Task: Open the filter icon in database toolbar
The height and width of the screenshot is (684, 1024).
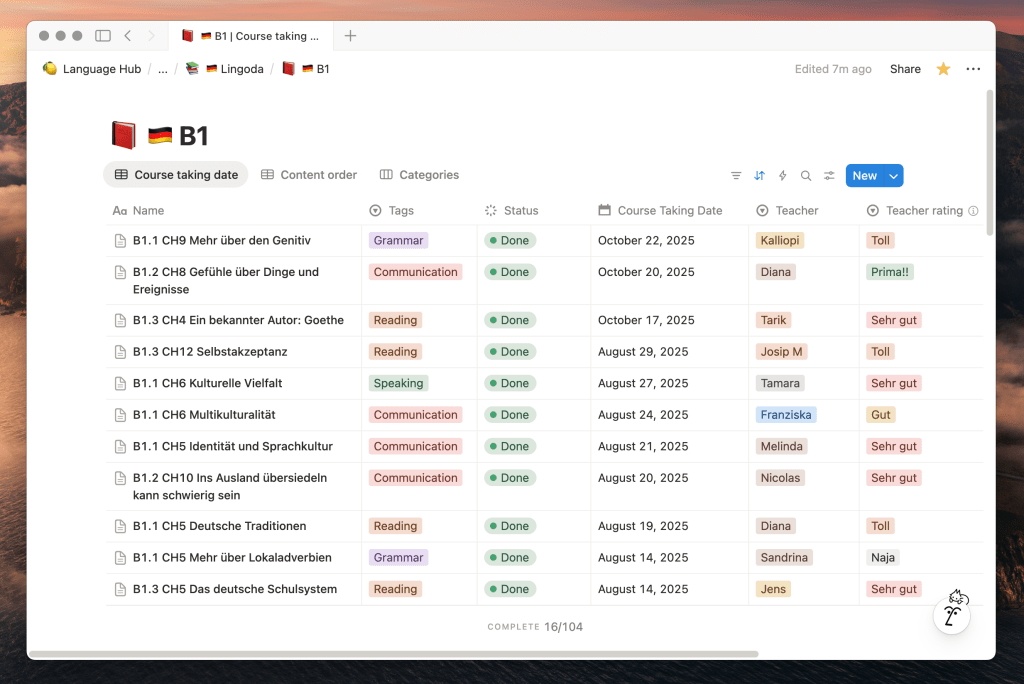Action: click(736, 176)
